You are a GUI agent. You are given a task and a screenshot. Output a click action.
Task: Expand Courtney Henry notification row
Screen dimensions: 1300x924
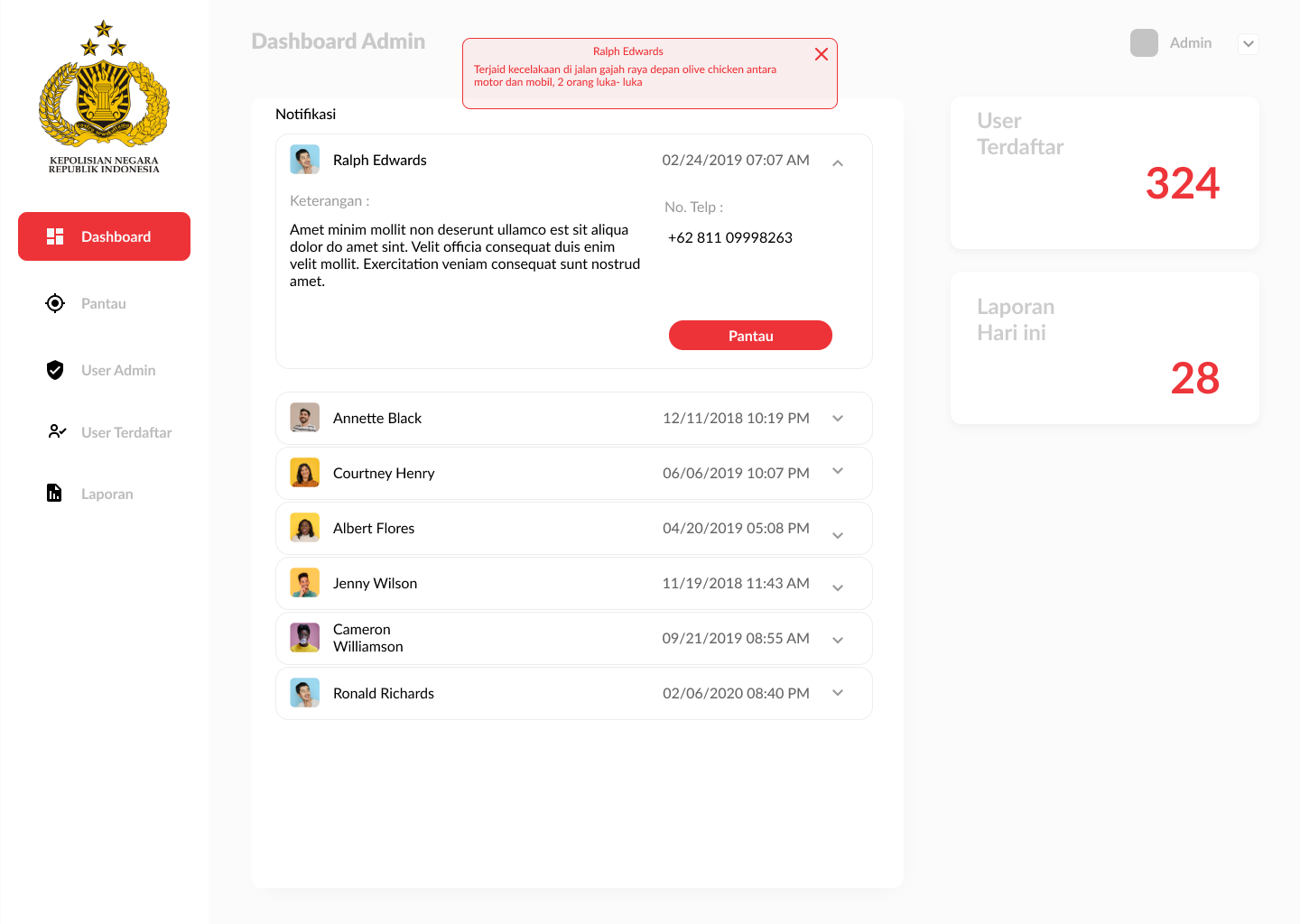838,471
